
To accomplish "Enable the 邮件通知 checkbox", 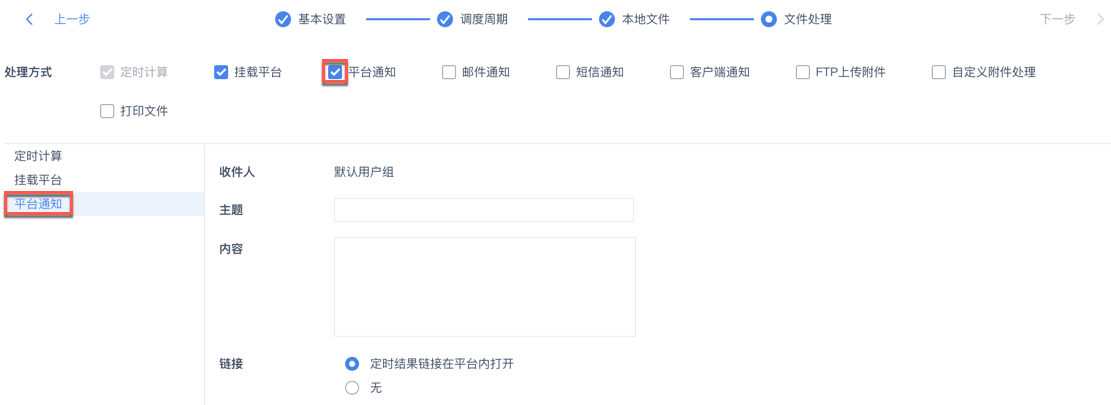I will coord(449,72).
